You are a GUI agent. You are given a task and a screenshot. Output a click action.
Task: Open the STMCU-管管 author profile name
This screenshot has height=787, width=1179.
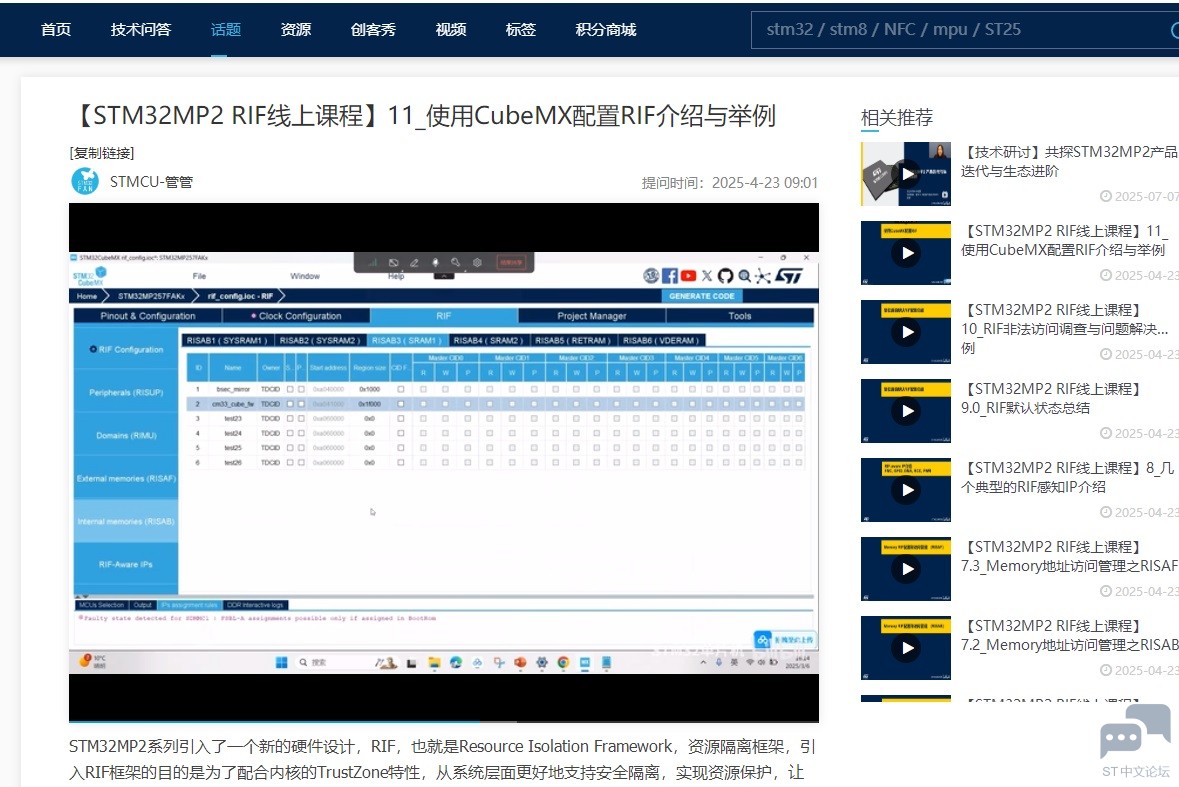click(151, 182)
